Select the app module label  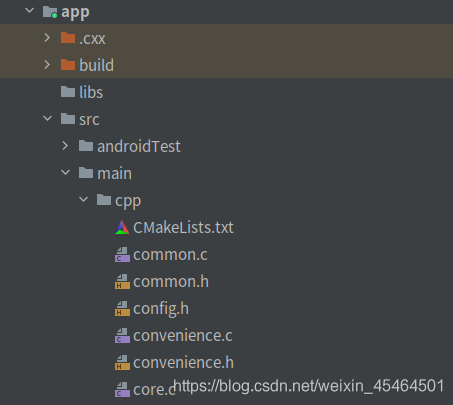[x=75, y=13]
